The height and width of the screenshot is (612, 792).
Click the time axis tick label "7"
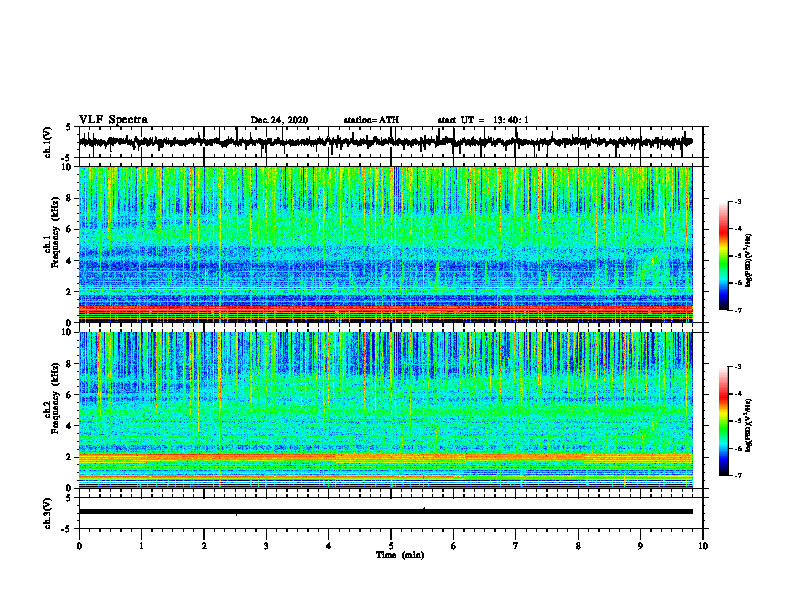click(516, 546)
